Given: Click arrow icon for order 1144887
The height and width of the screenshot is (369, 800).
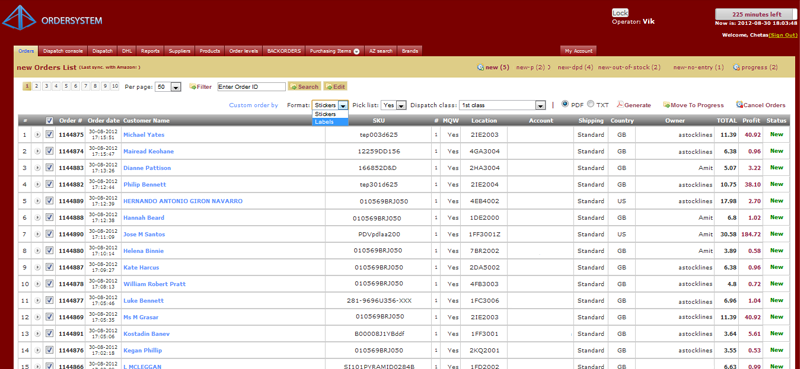Looking at the screenshot, I should (37, 267).
